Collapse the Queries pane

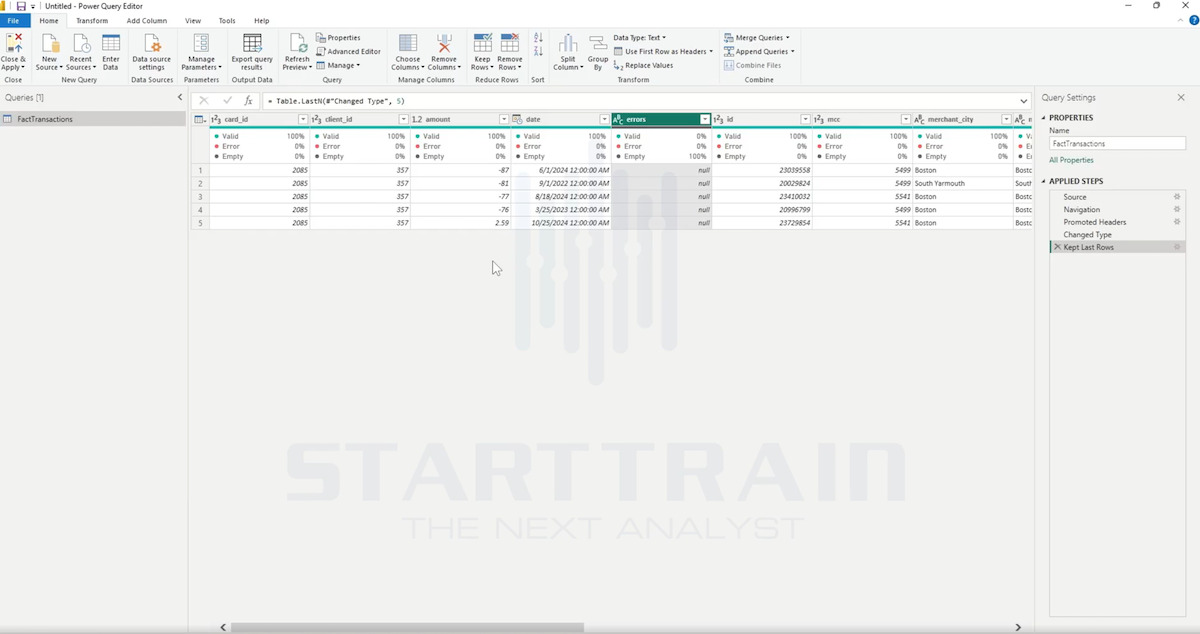pyautogui.click(x=180, y=97)
